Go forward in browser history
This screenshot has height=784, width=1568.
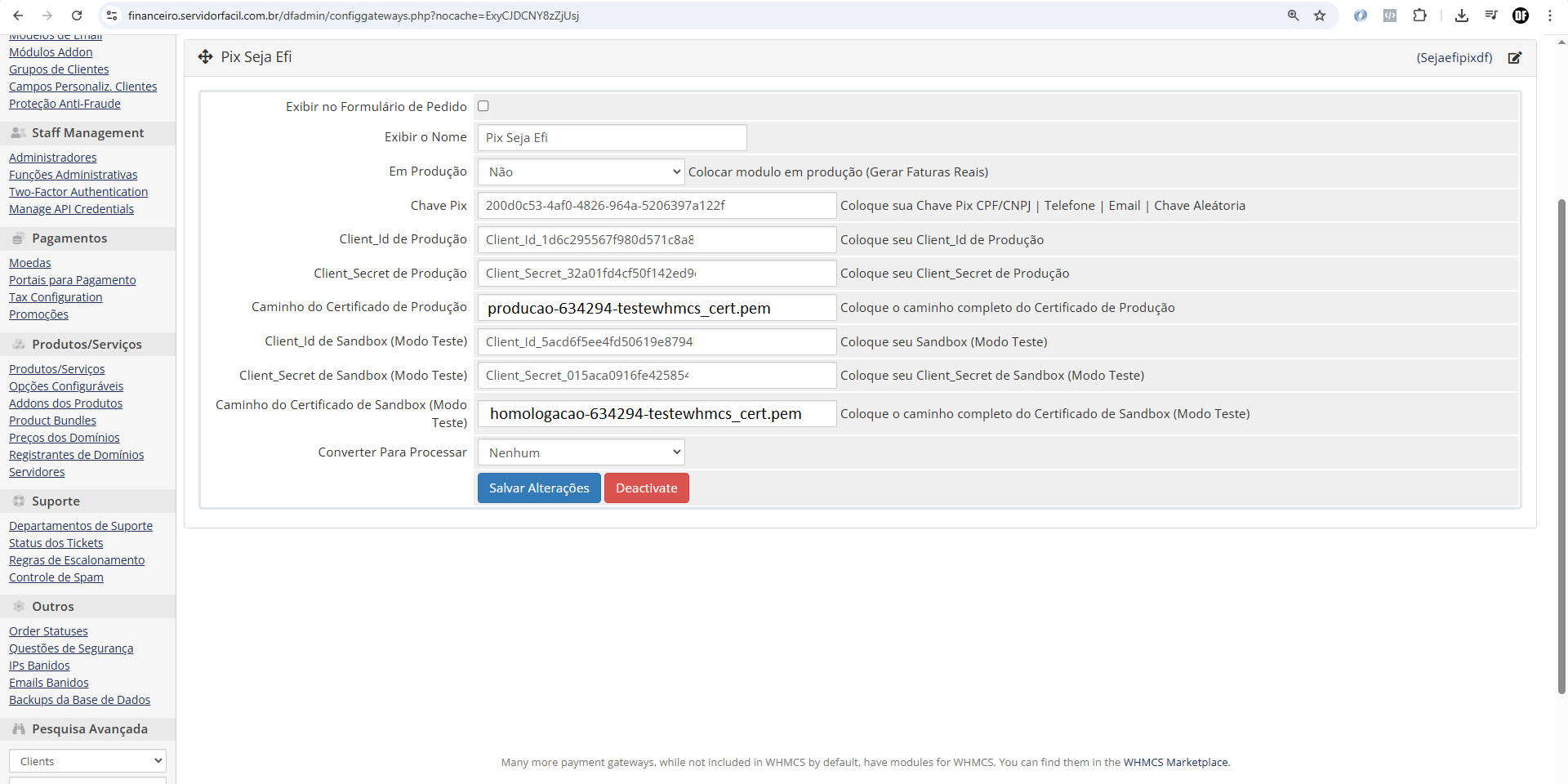tap(47, 16)
